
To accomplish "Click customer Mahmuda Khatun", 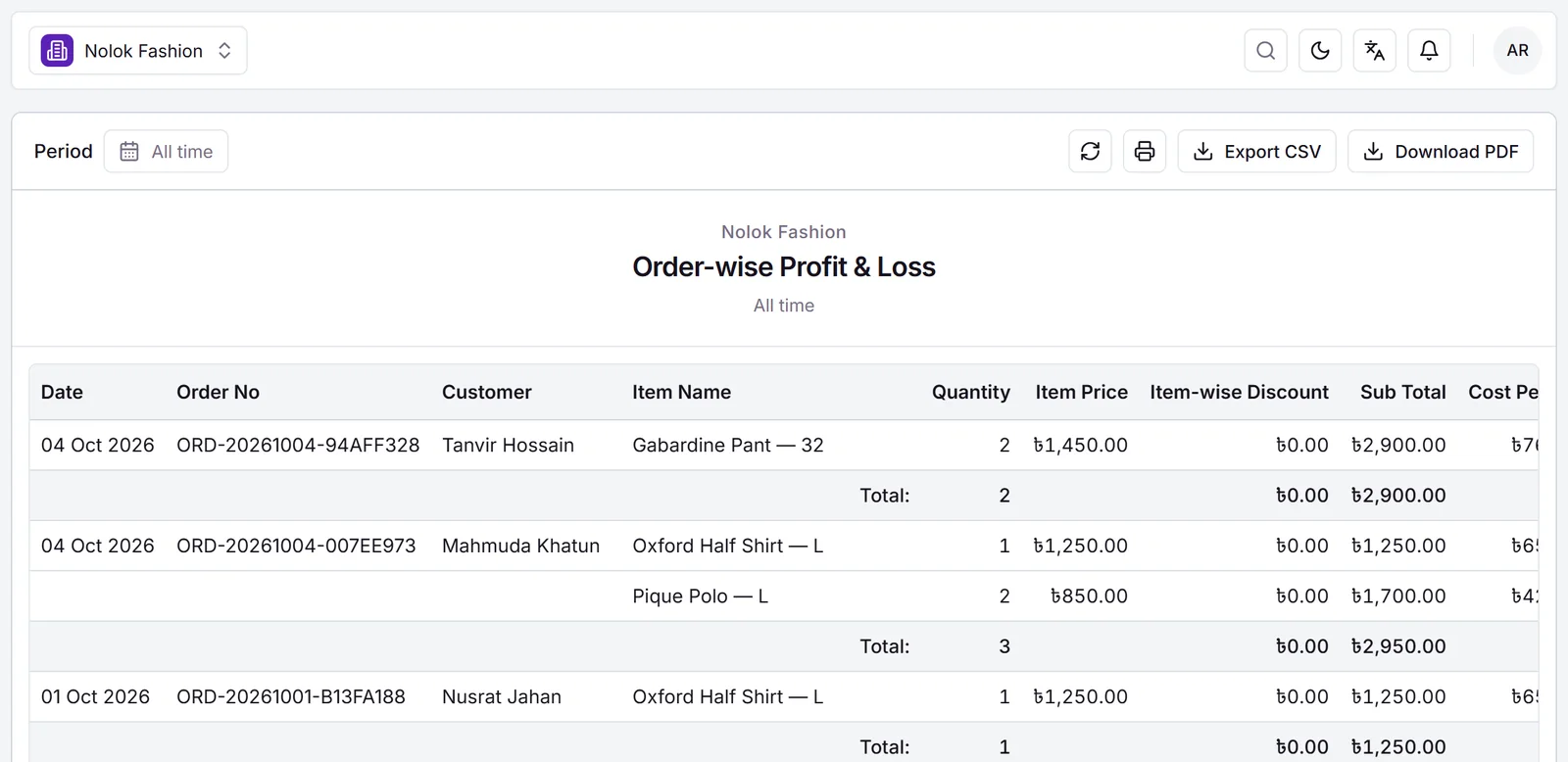I will click(x=520, y=547).
